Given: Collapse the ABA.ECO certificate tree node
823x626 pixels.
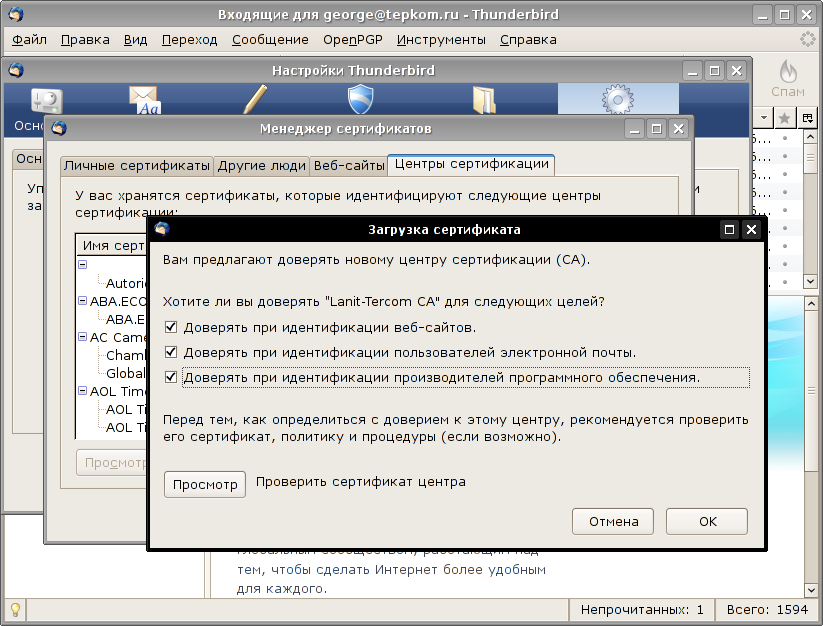Looking at the screenshot, I should tap(82, 301).
